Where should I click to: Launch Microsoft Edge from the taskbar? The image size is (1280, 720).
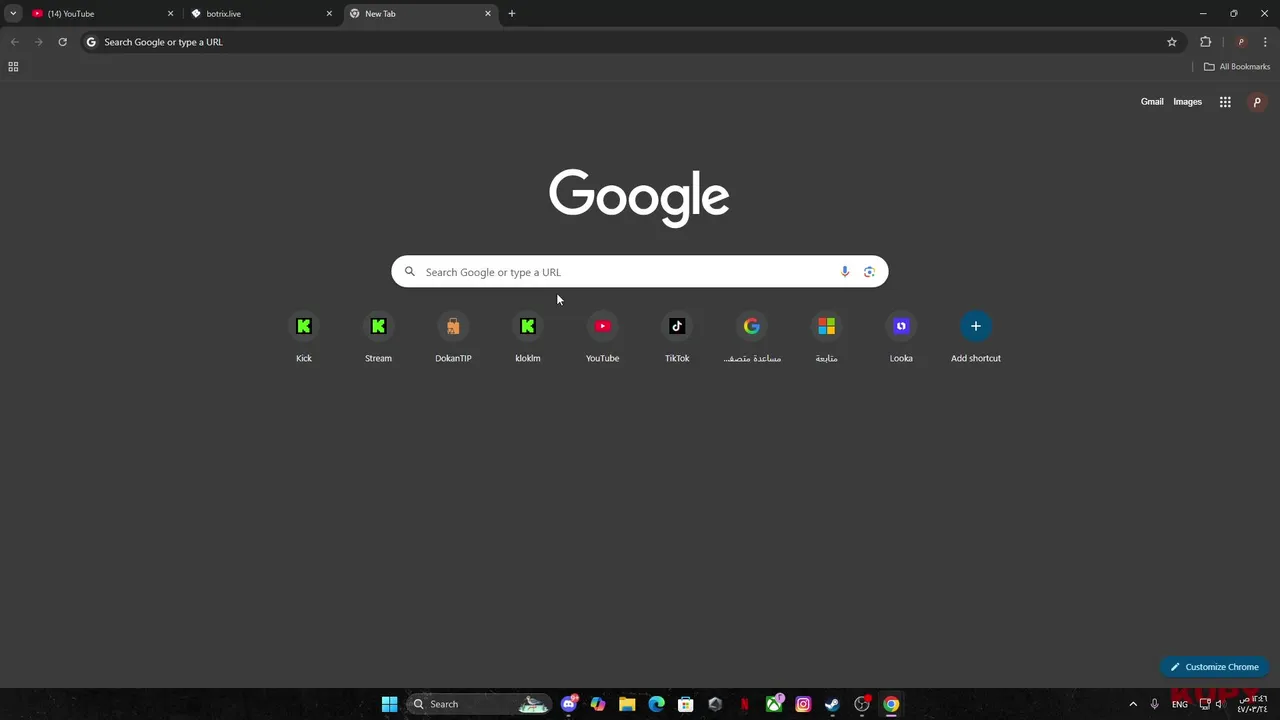[656, 704]
